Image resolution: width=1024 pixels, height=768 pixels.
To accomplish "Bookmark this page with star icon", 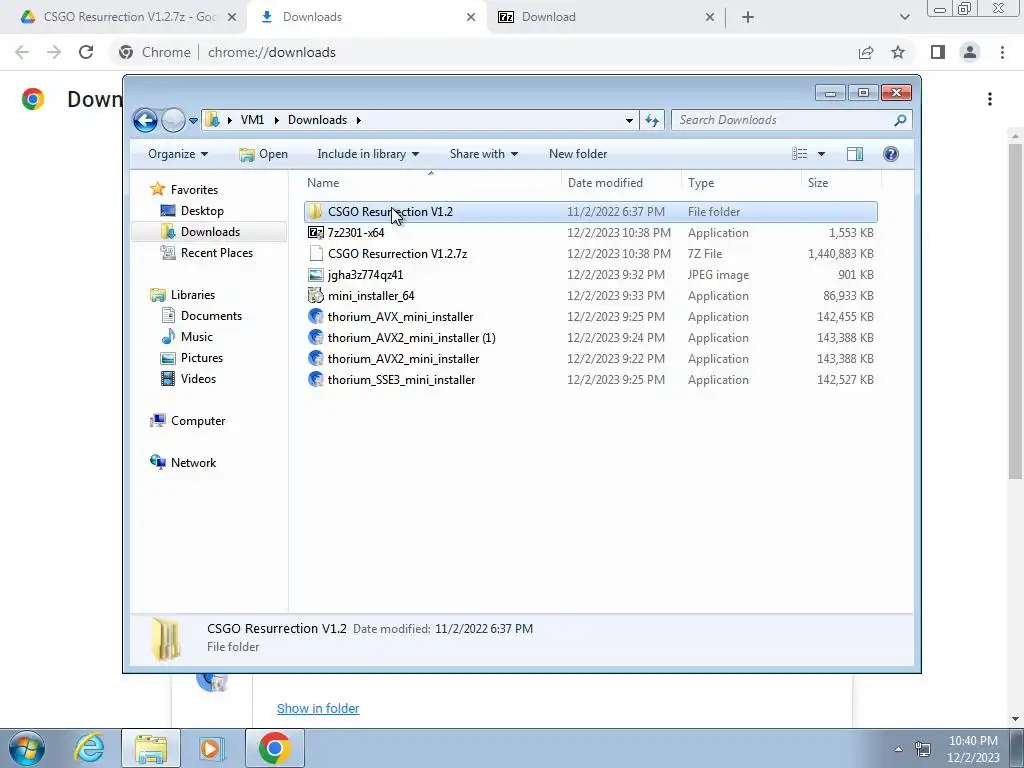I will pyautogui.click(x=898, y=52).
